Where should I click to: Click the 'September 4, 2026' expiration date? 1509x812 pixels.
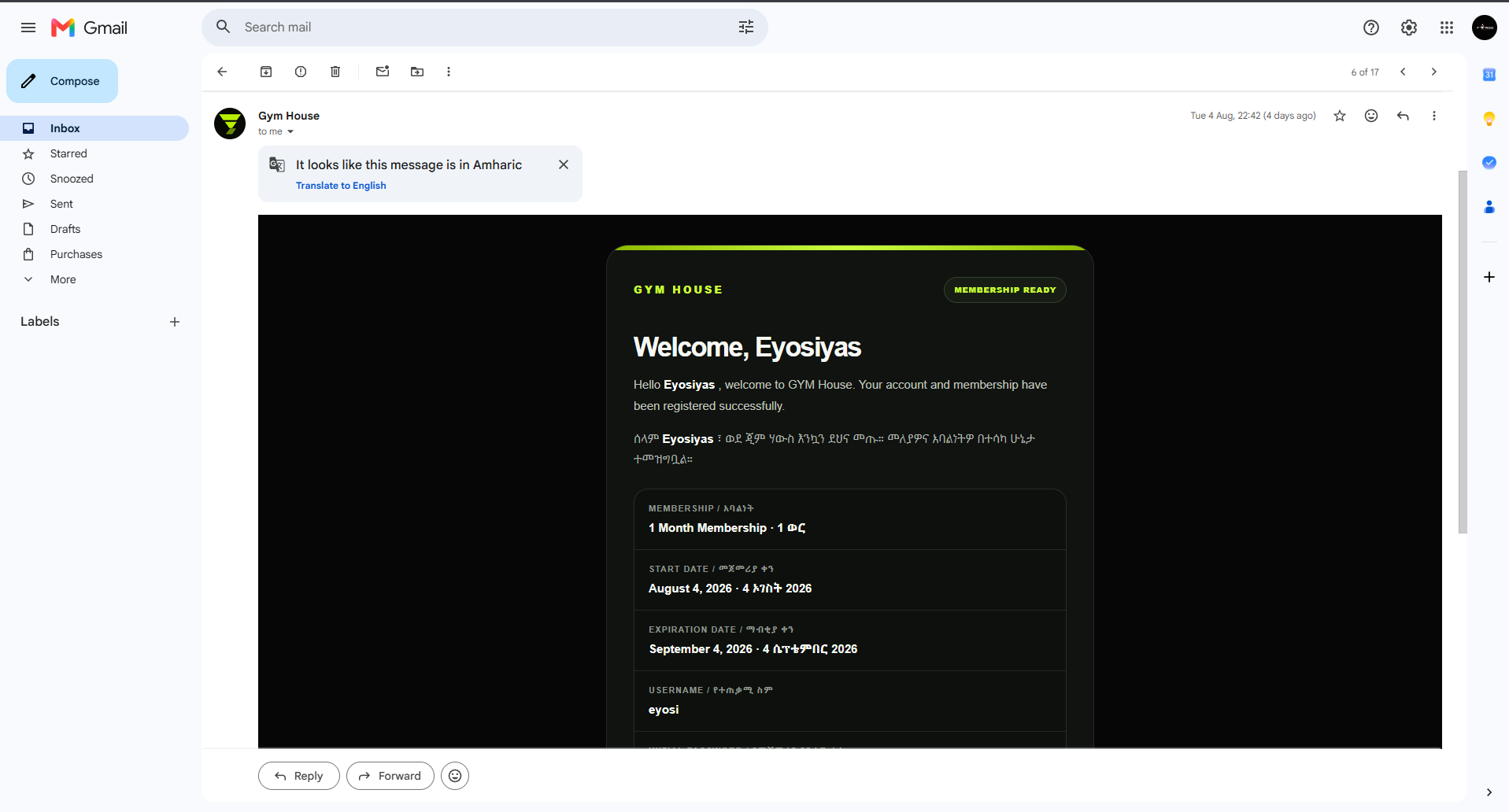pyautogui.click(x=701, y=649)
